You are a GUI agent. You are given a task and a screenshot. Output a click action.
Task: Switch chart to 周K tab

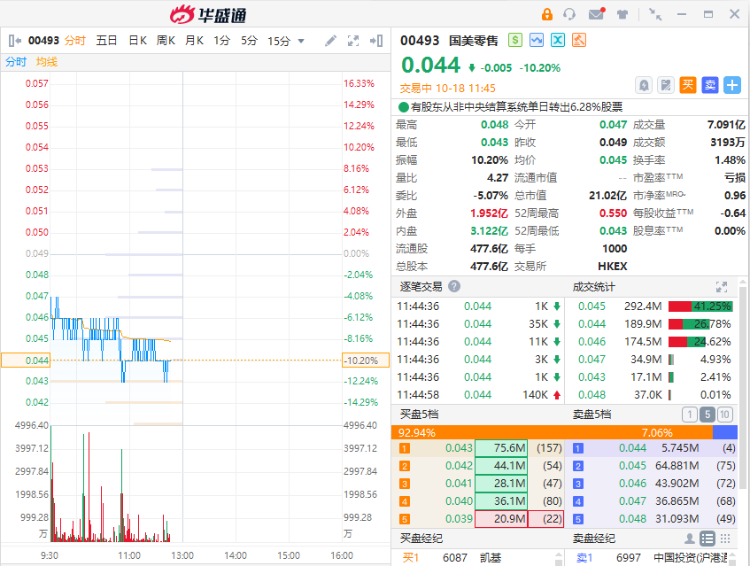coord(165,41)
